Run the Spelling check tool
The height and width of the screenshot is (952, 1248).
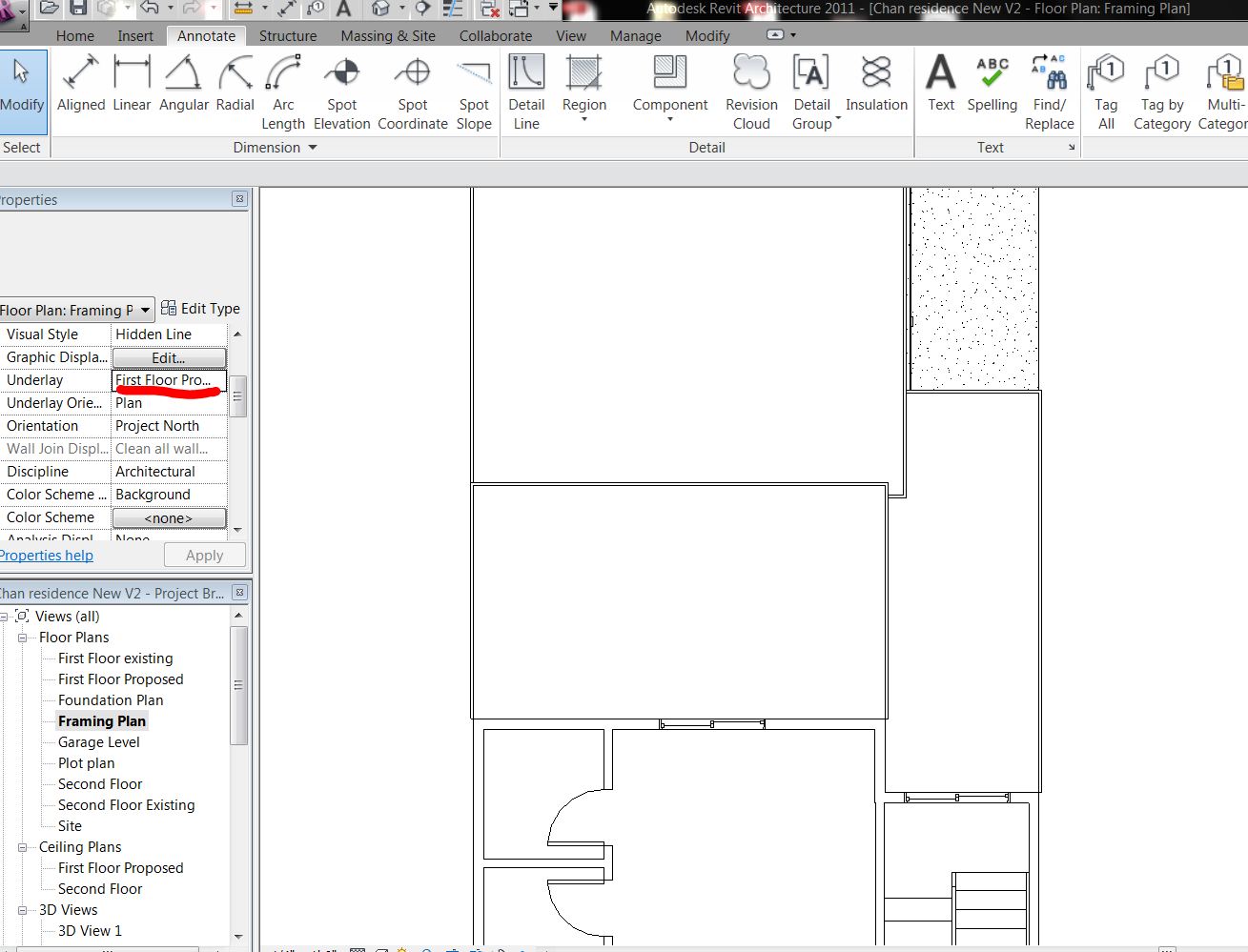pyautogui.click(x=992, y=86)
